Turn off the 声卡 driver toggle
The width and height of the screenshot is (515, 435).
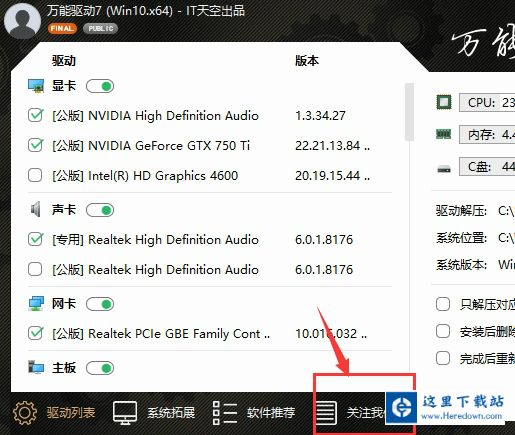pyautogui.click(x=100, y=210)
